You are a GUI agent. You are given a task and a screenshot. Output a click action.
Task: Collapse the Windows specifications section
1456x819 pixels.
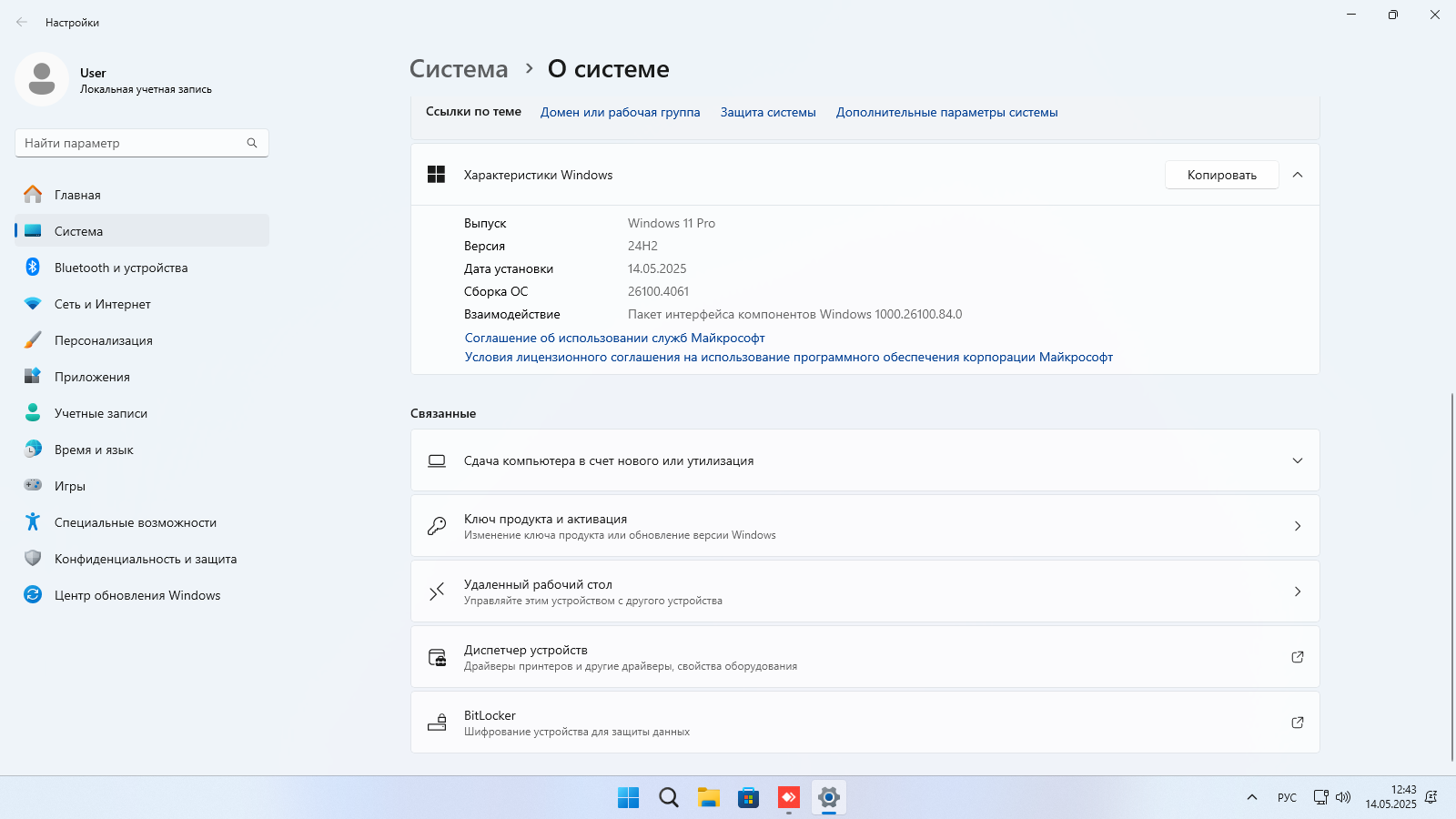[1298, 175]
